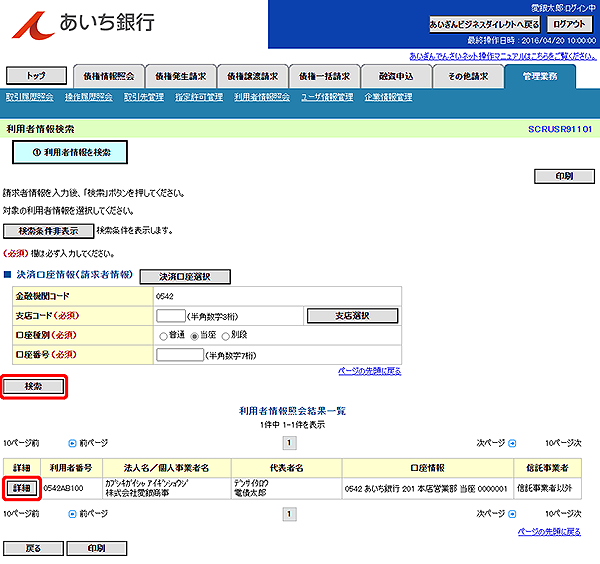The width and height of the screenshot is (600, 564).
Task: Click the bottom 印刷 print button
Action: pos(97,548)
